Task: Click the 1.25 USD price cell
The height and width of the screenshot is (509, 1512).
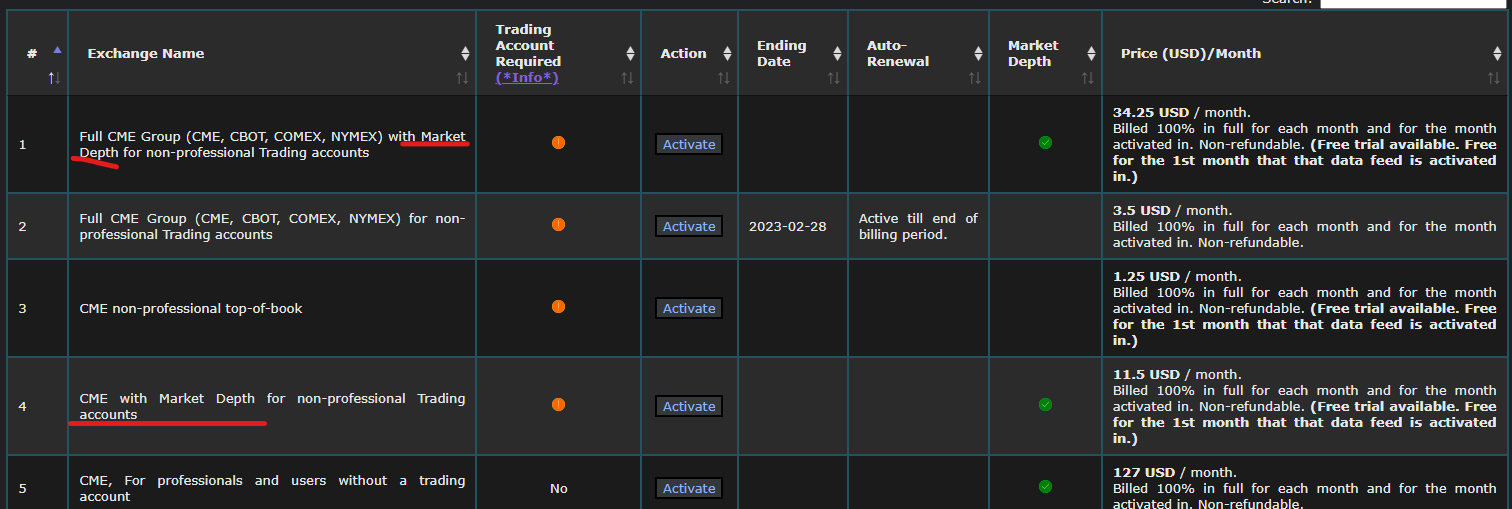Action: [x=1305, y=308]
